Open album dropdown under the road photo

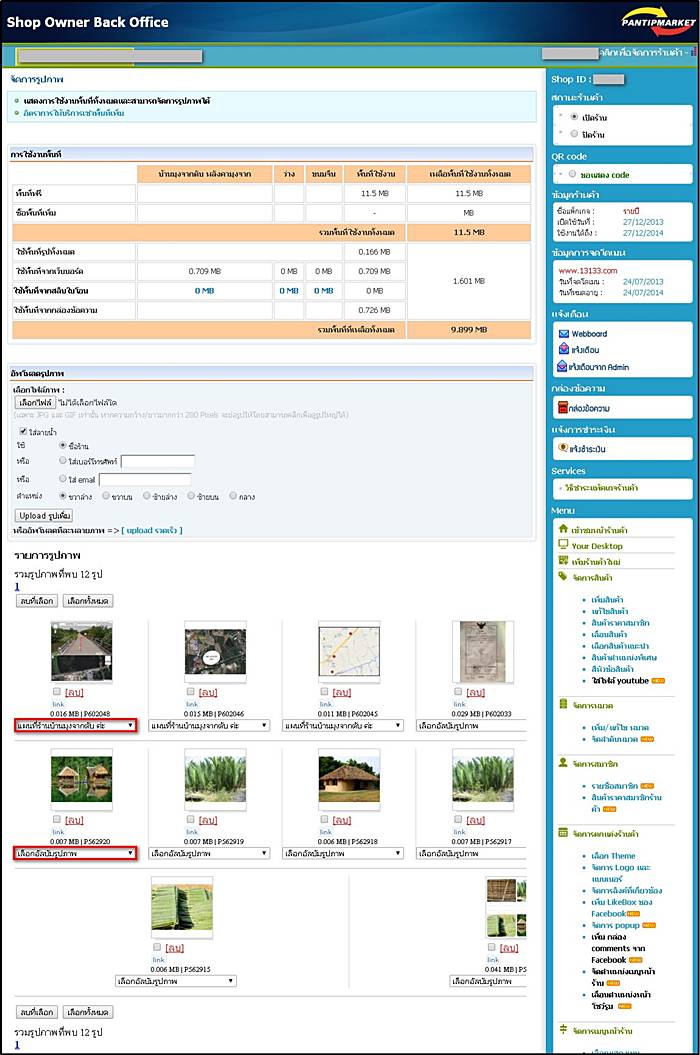(x=75, y=725)
